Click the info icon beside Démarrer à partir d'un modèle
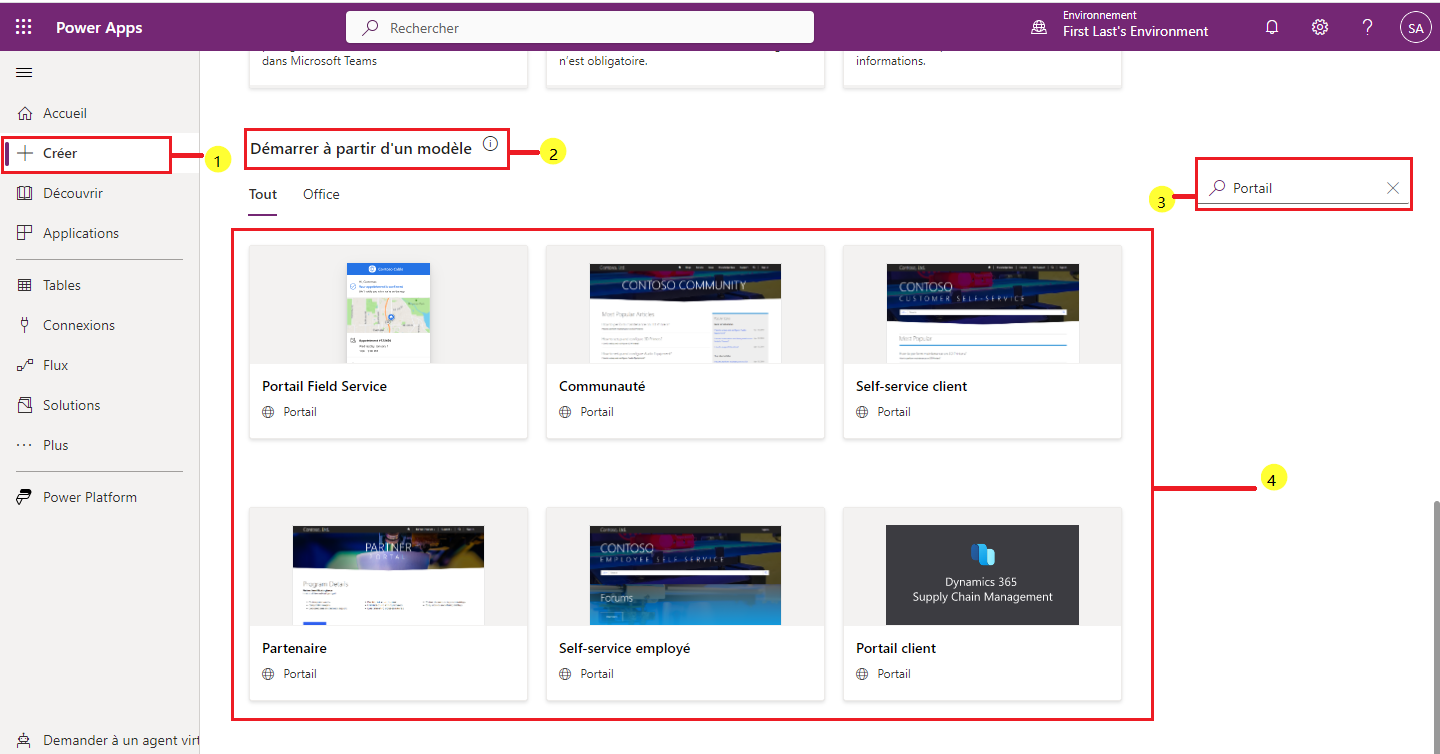 coord(490,144)
